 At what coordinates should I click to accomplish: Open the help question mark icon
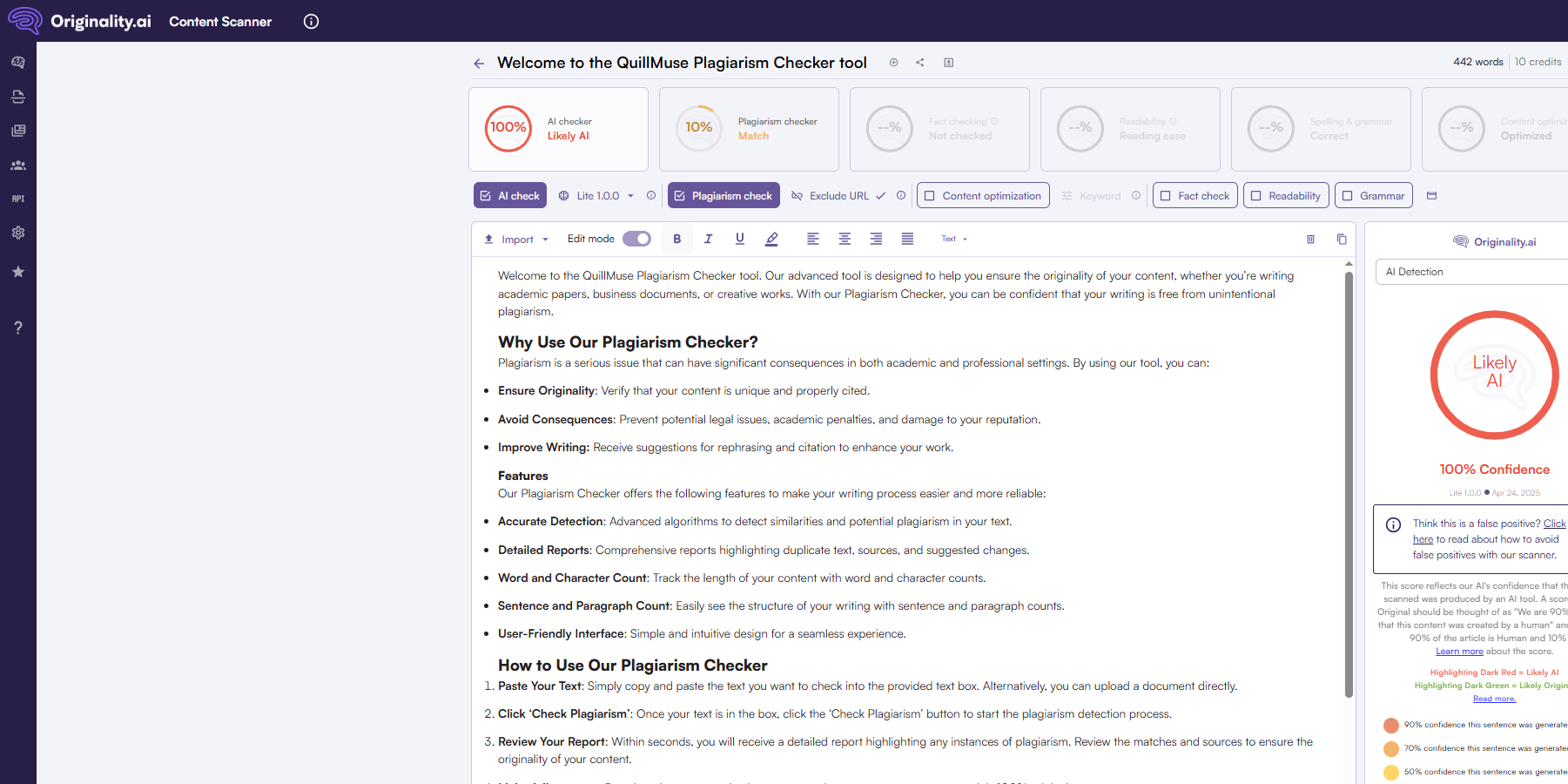click(18, 328)
